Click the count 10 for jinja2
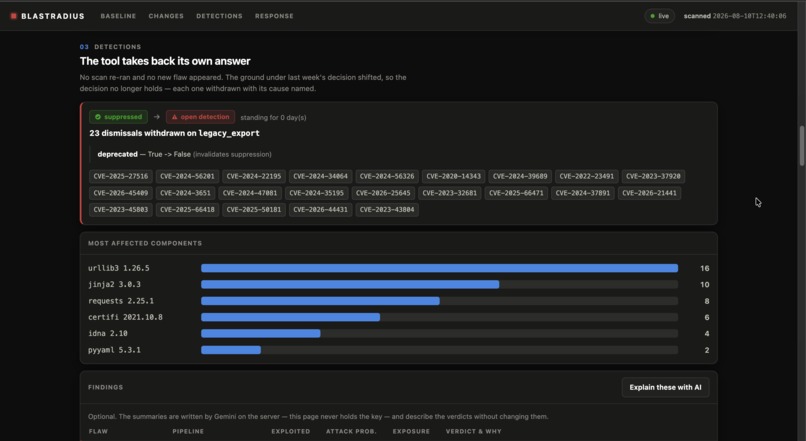The height and width of the screenshot is (441, 806). [x=705, y=284]
